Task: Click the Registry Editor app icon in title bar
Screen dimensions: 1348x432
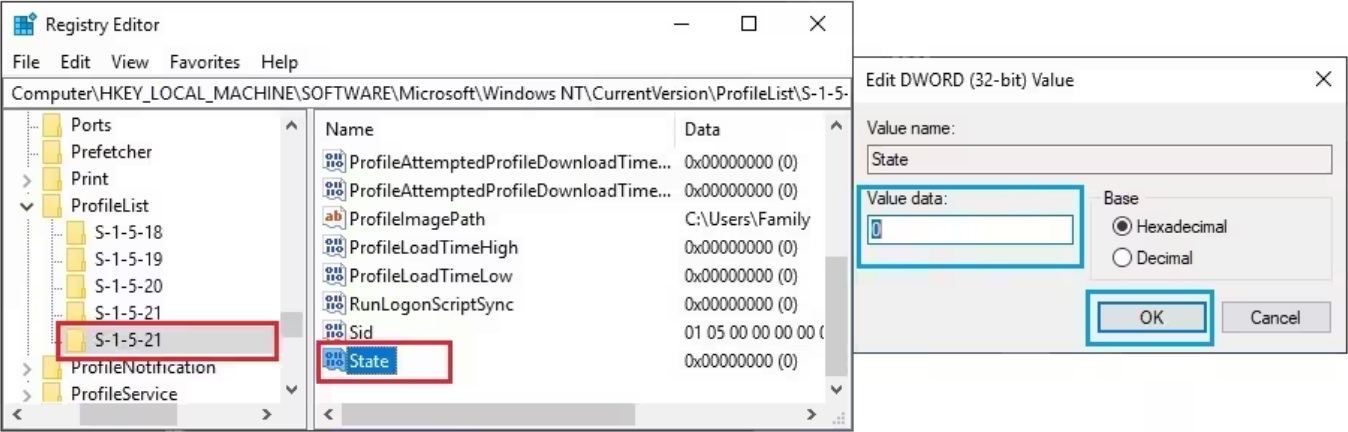Action: pyautogui.click(x=24, y=24)
